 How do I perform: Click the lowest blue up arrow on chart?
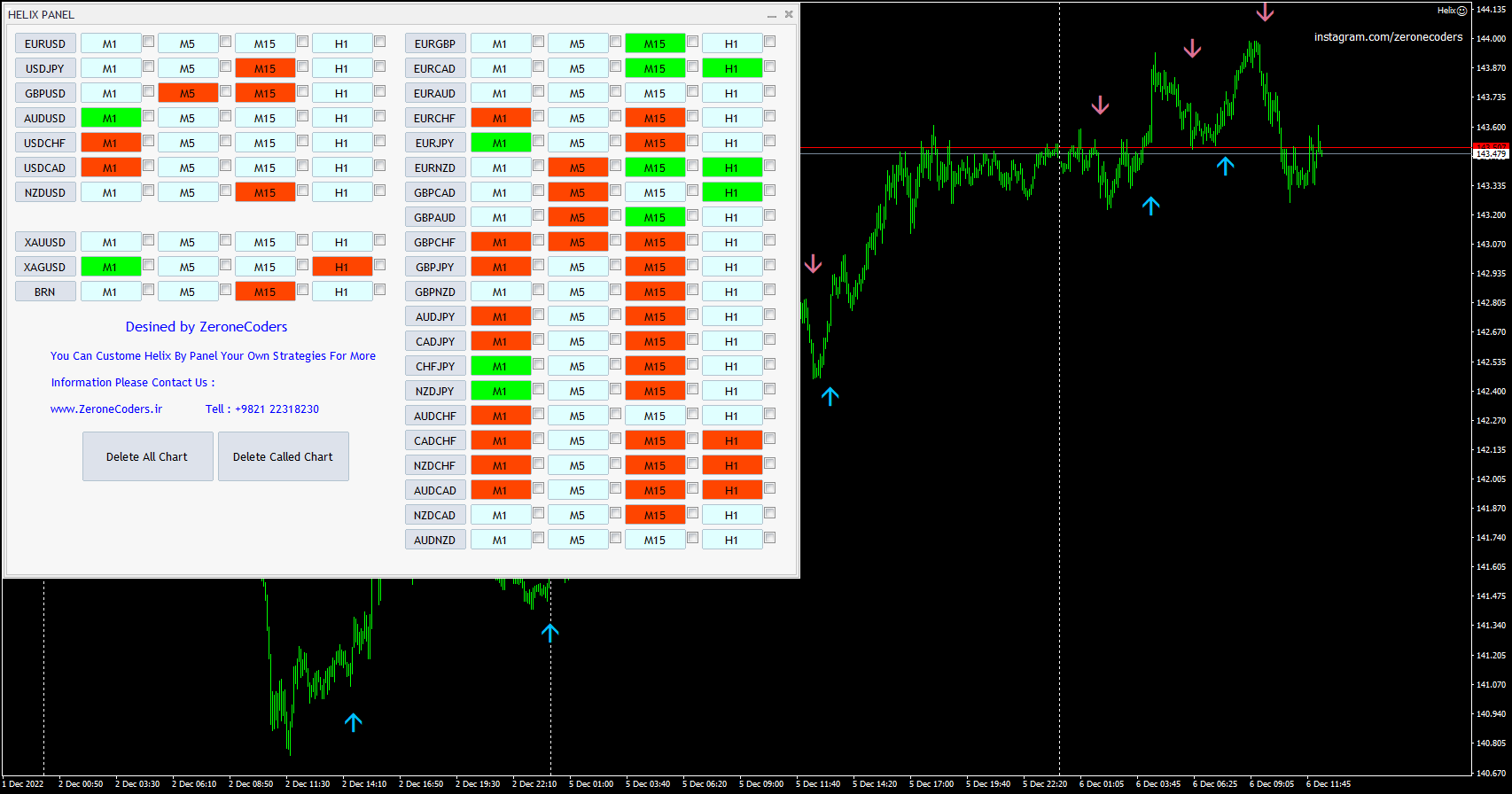[x=353, y=722]
